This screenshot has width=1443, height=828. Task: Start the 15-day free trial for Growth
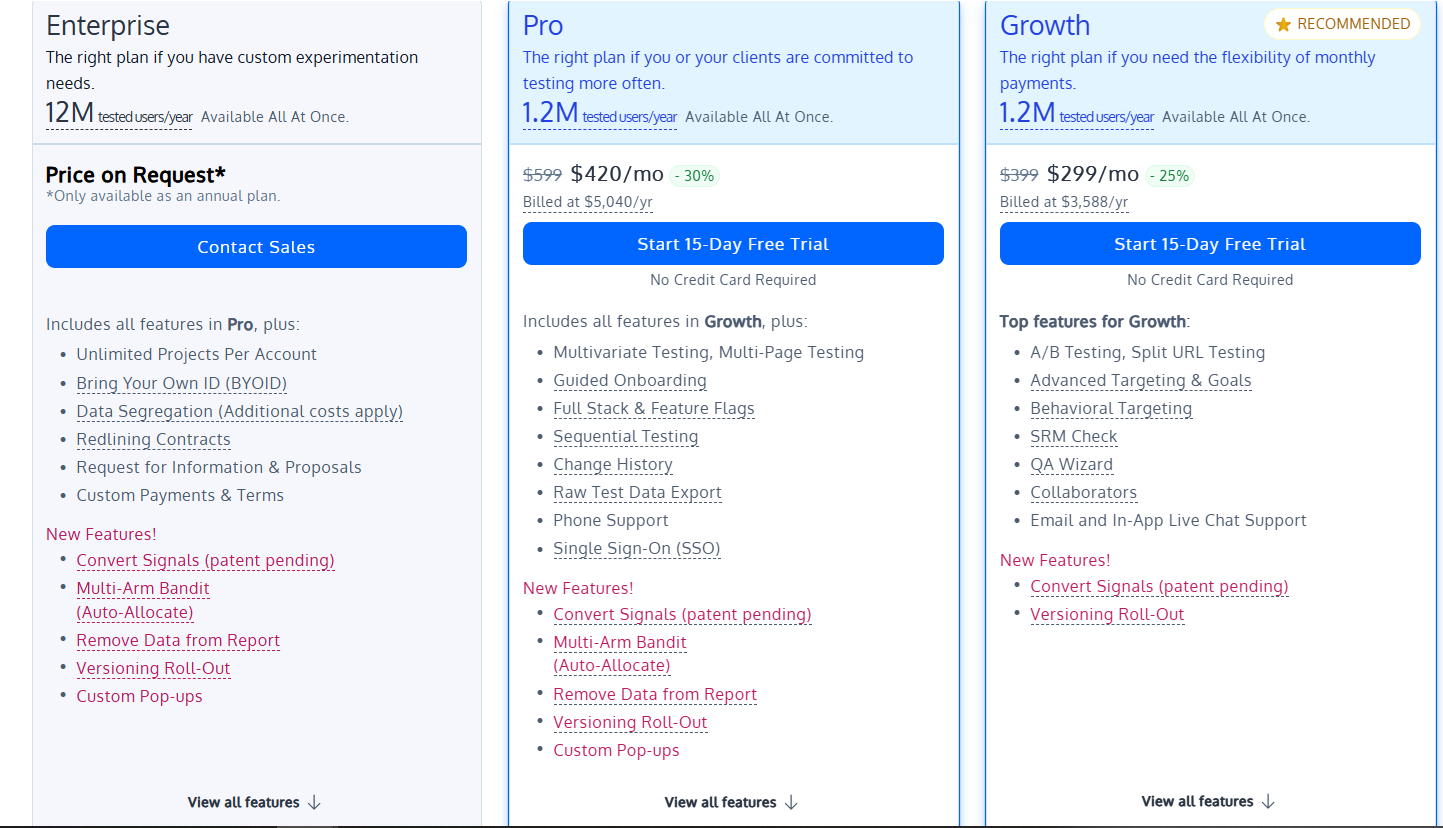pyautogui.click(x=1210, y=244)
